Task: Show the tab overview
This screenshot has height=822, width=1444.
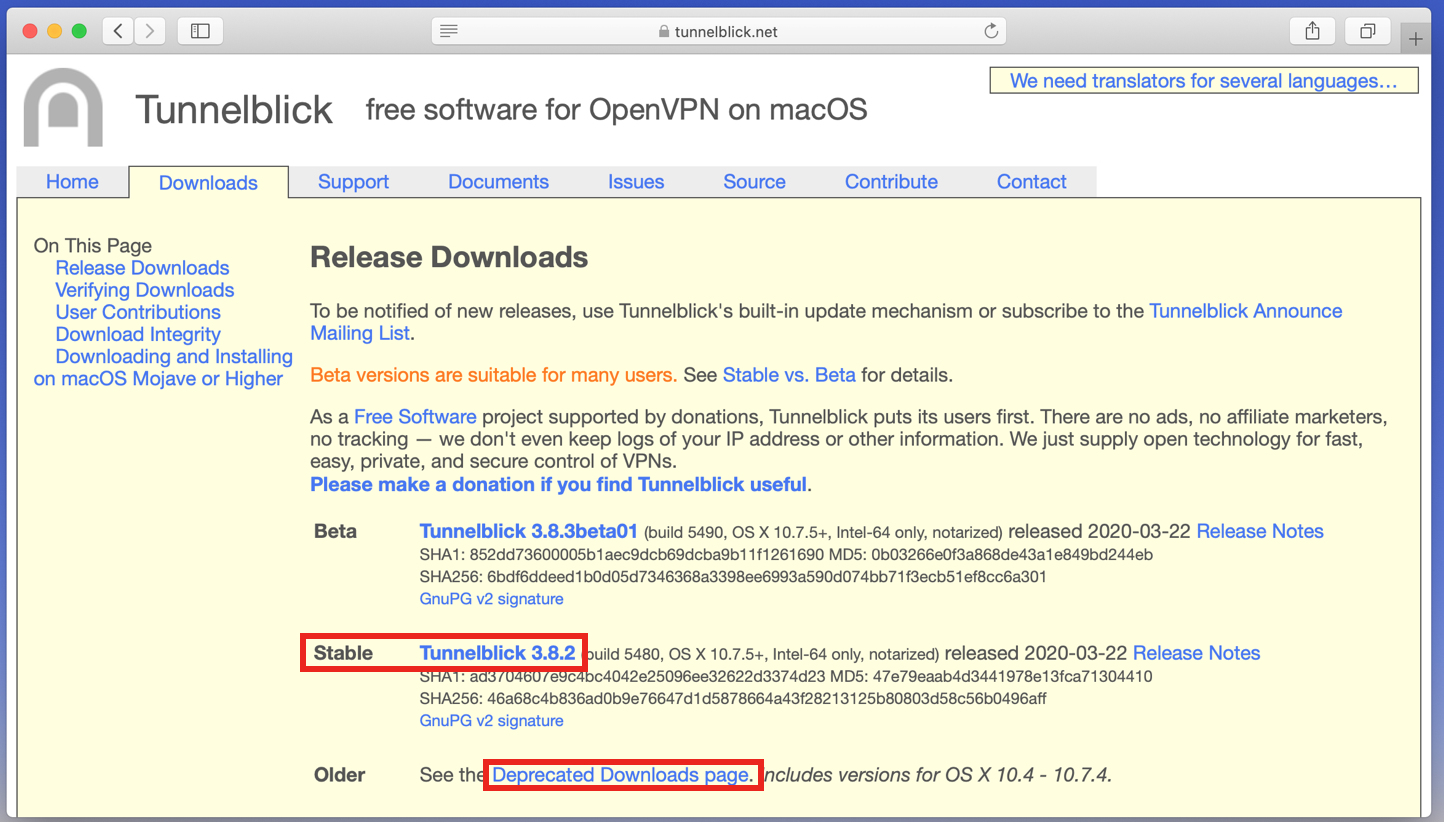Action: point(1368,31)
